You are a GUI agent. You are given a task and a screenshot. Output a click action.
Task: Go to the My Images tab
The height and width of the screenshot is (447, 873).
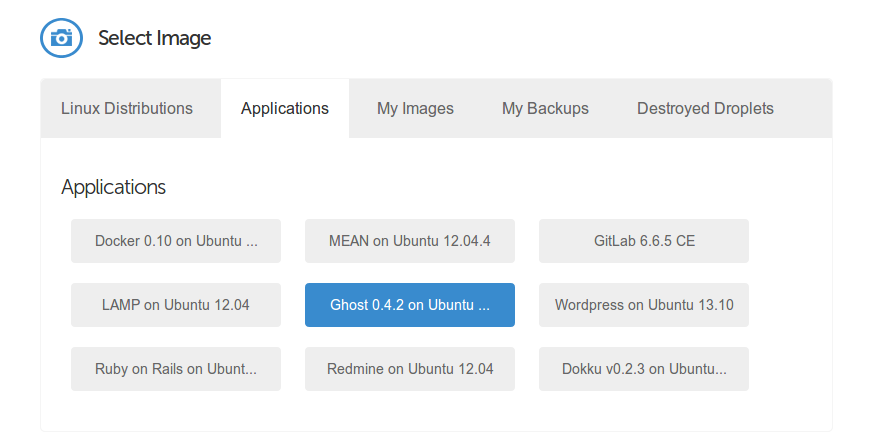[415, 108]
